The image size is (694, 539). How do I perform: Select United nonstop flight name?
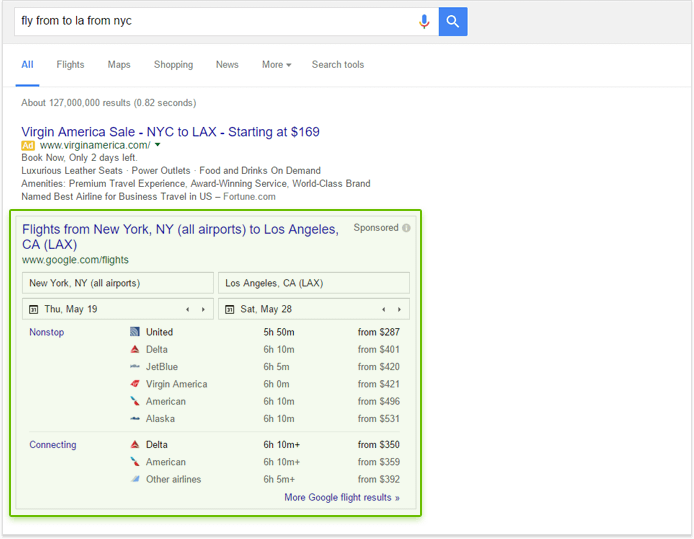click(159, 332)
